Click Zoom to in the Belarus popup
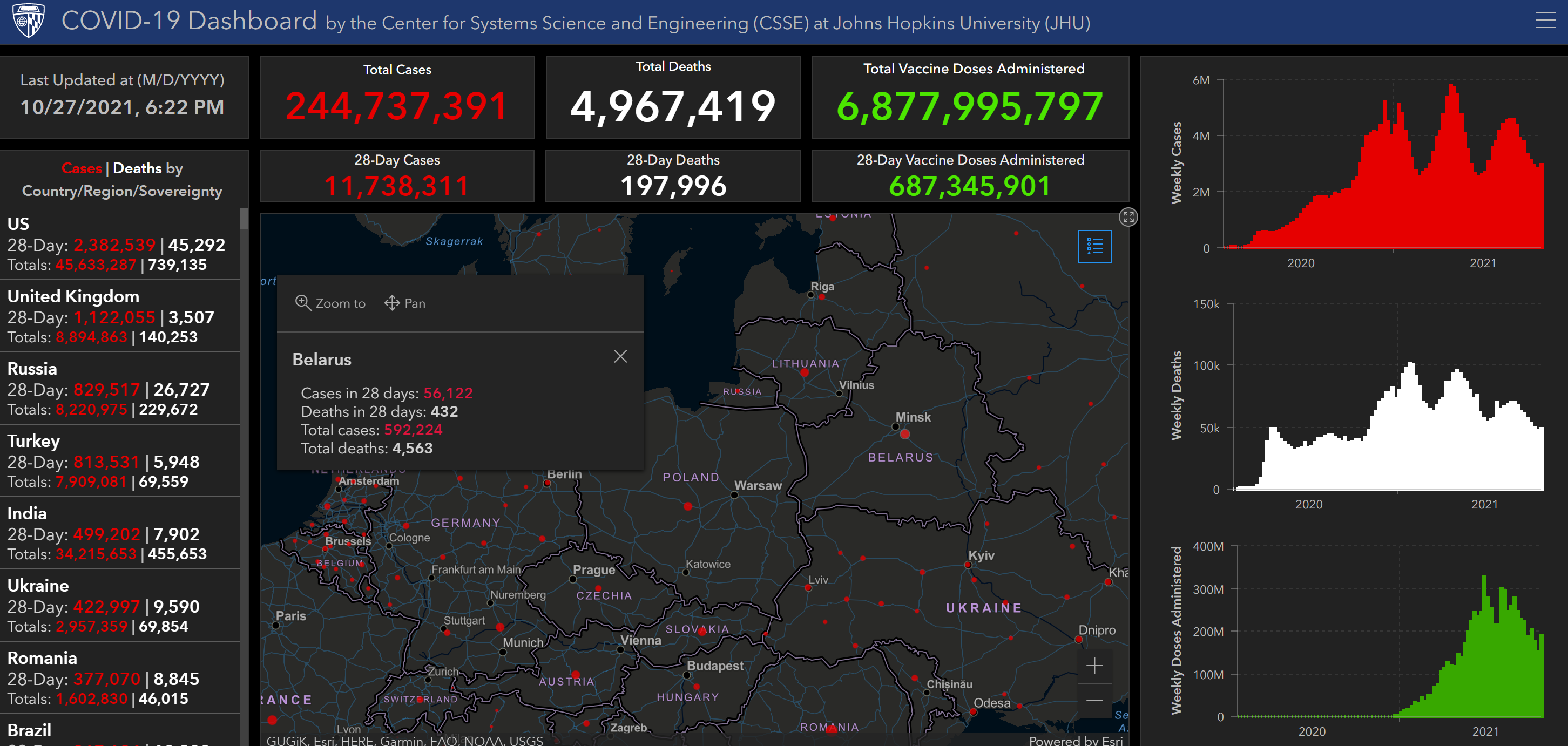 [x=330, y=303]
